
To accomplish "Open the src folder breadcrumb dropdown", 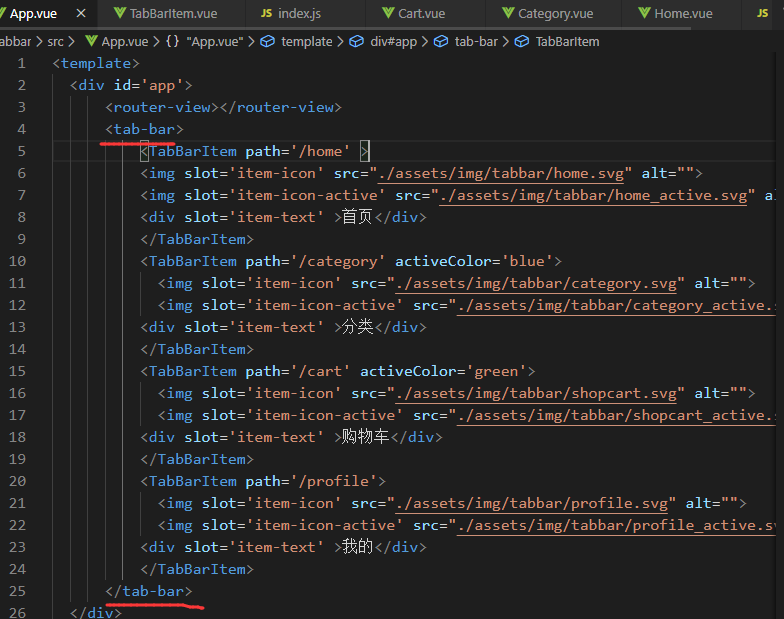I will click(55, 42).
